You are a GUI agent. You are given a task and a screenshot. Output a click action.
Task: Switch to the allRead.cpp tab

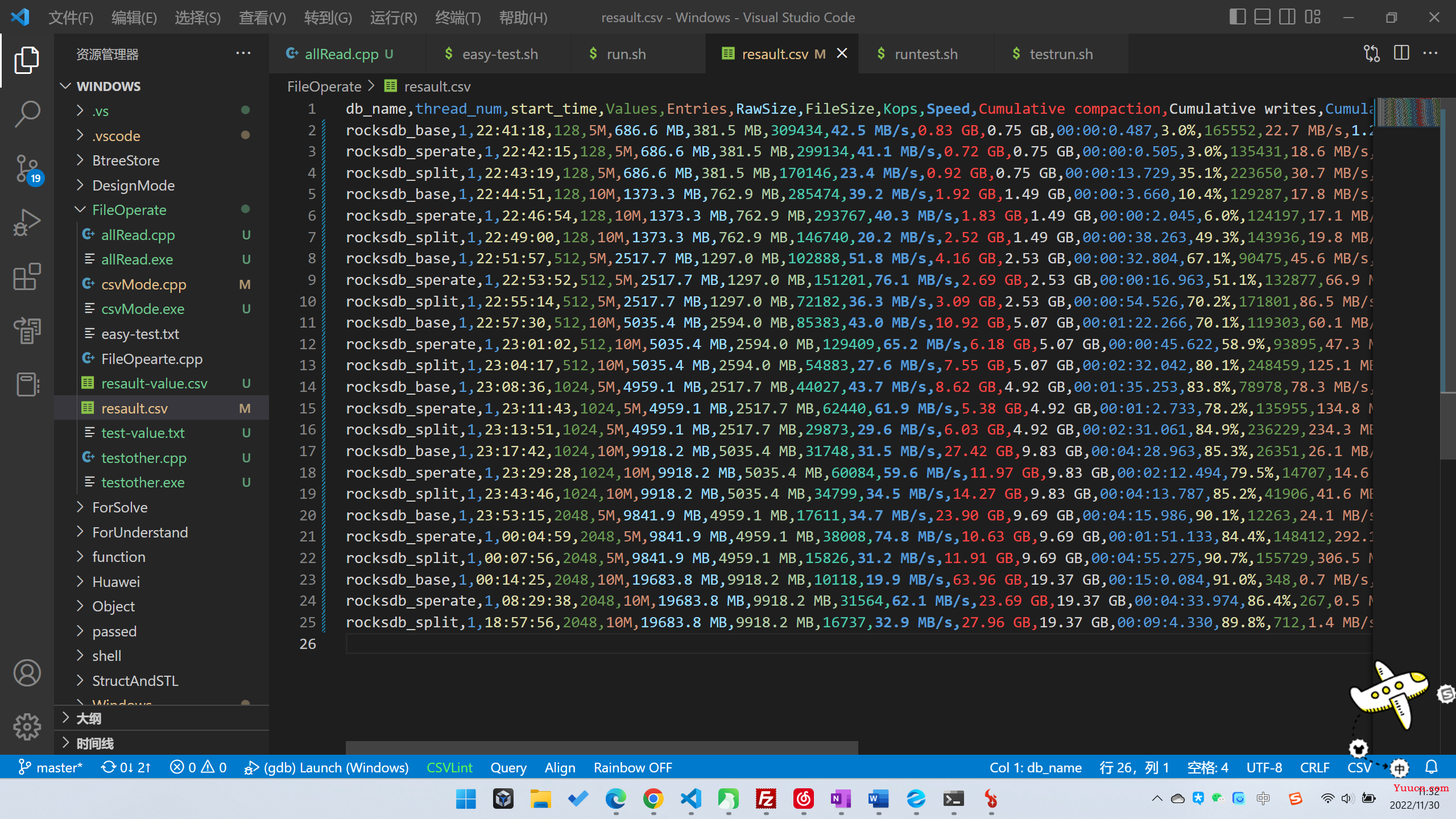point(347,53)
